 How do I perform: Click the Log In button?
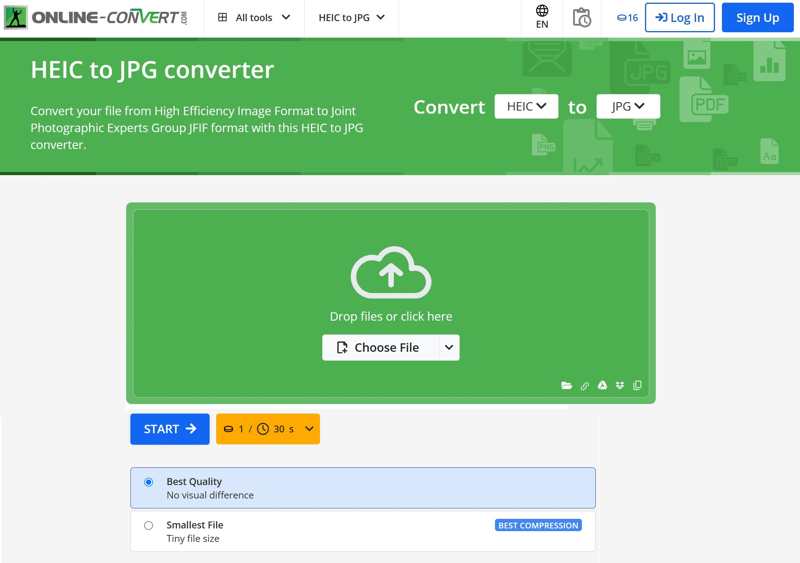click(x=680, y=17)
